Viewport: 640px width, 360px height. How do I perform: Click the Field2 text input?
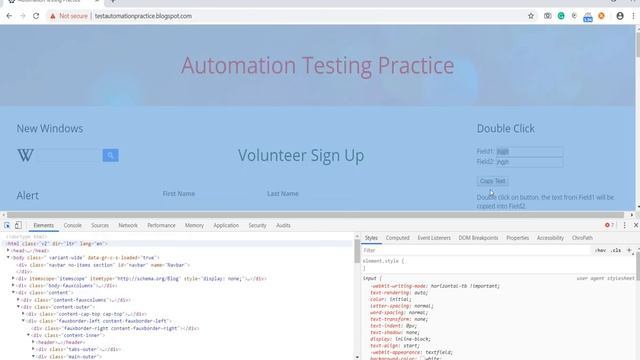pos(529,162)
